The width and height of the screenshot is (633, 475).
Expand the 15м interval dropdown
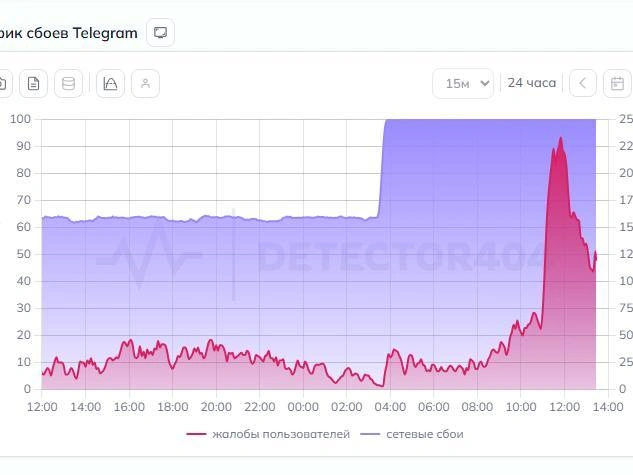click(x=463, y=84)
